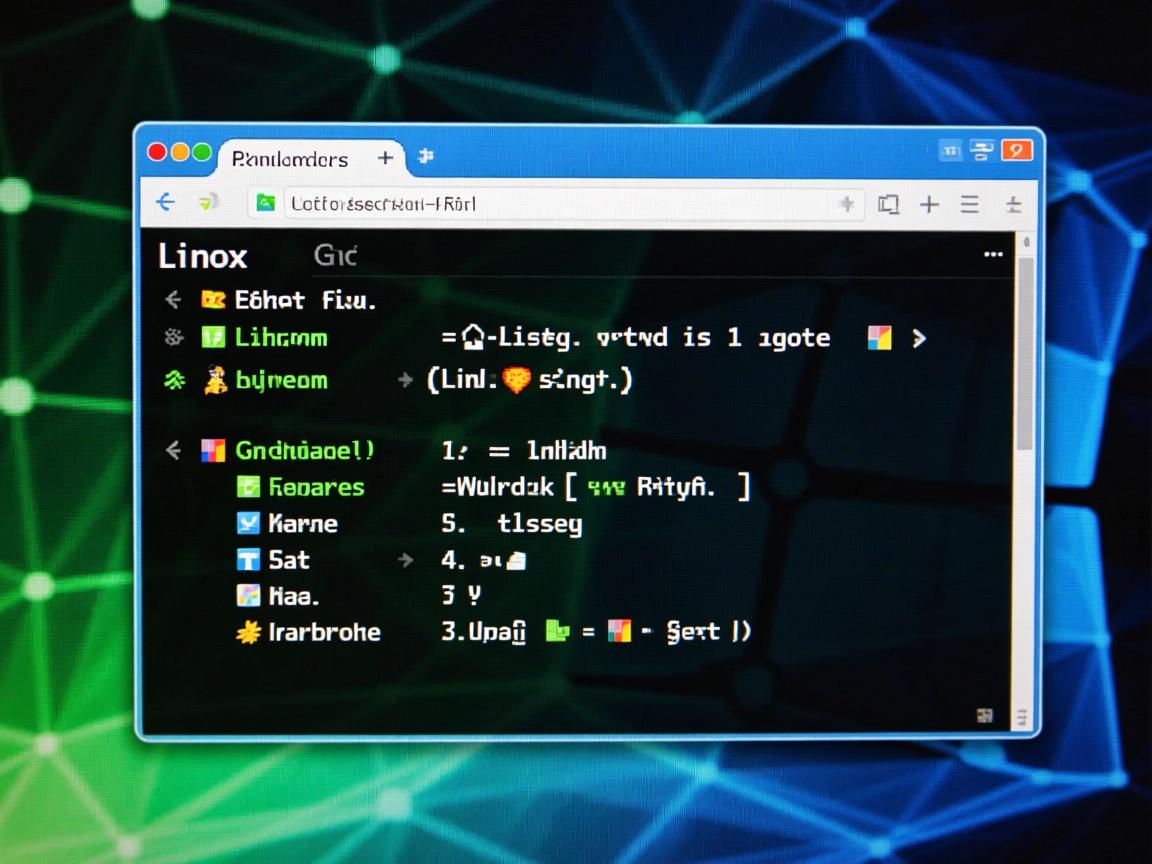Click the Linox heading link
This screenshot has height=864, width=1152.
tap(201, 256)
